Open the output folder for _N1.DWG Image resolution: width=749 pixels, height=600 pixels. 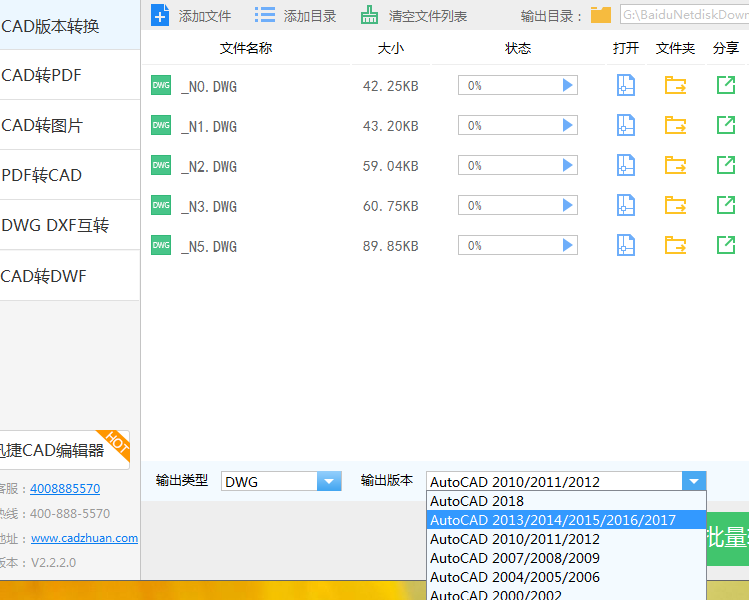(675, 126)
